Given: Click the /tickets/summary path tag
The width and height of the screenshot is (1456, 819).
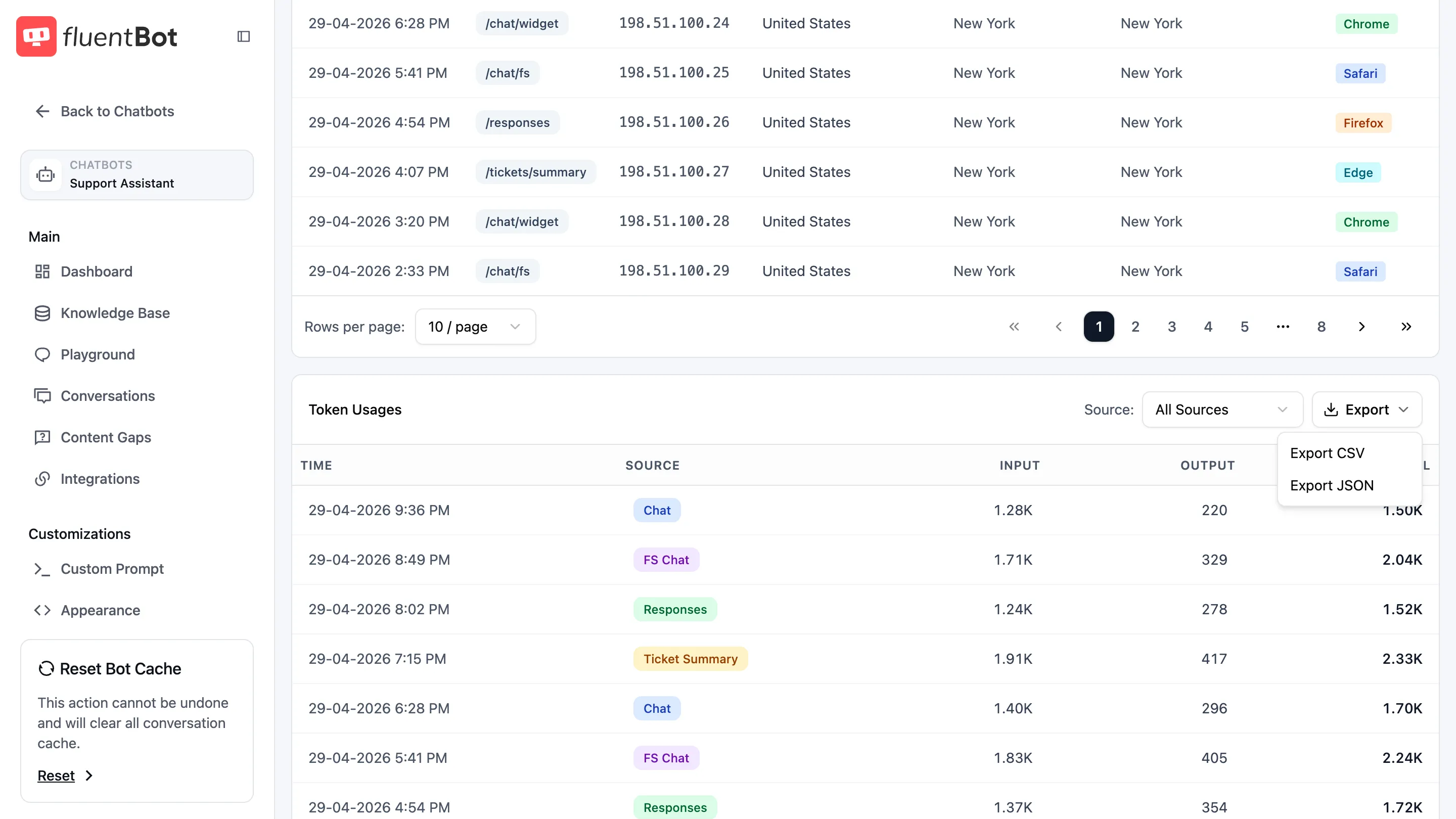Looking at the screenshot, I should click(535, 172).
